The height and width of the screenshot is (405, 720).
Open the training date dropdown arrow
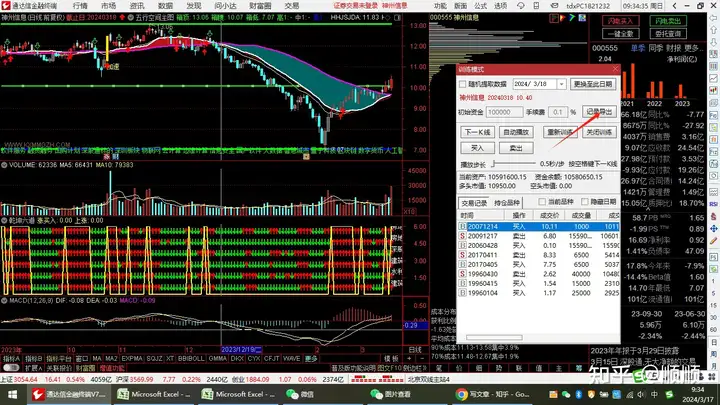click(561, 84)
